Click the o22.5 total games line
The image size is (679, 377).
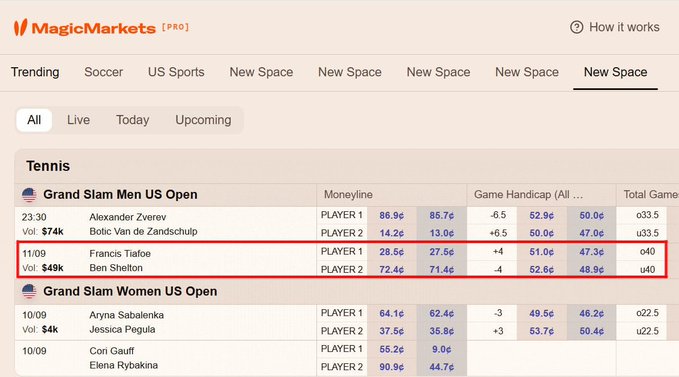pos(647,313)
